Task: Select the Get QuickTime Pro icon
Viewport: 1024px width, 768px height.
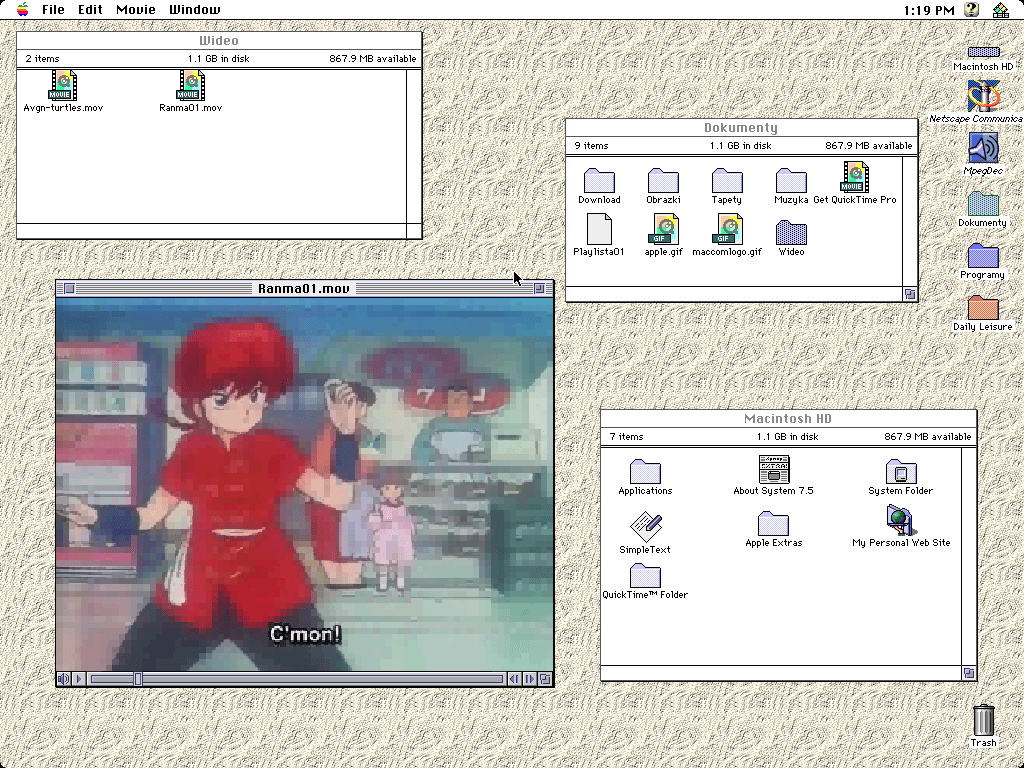Action: (854, 178)
